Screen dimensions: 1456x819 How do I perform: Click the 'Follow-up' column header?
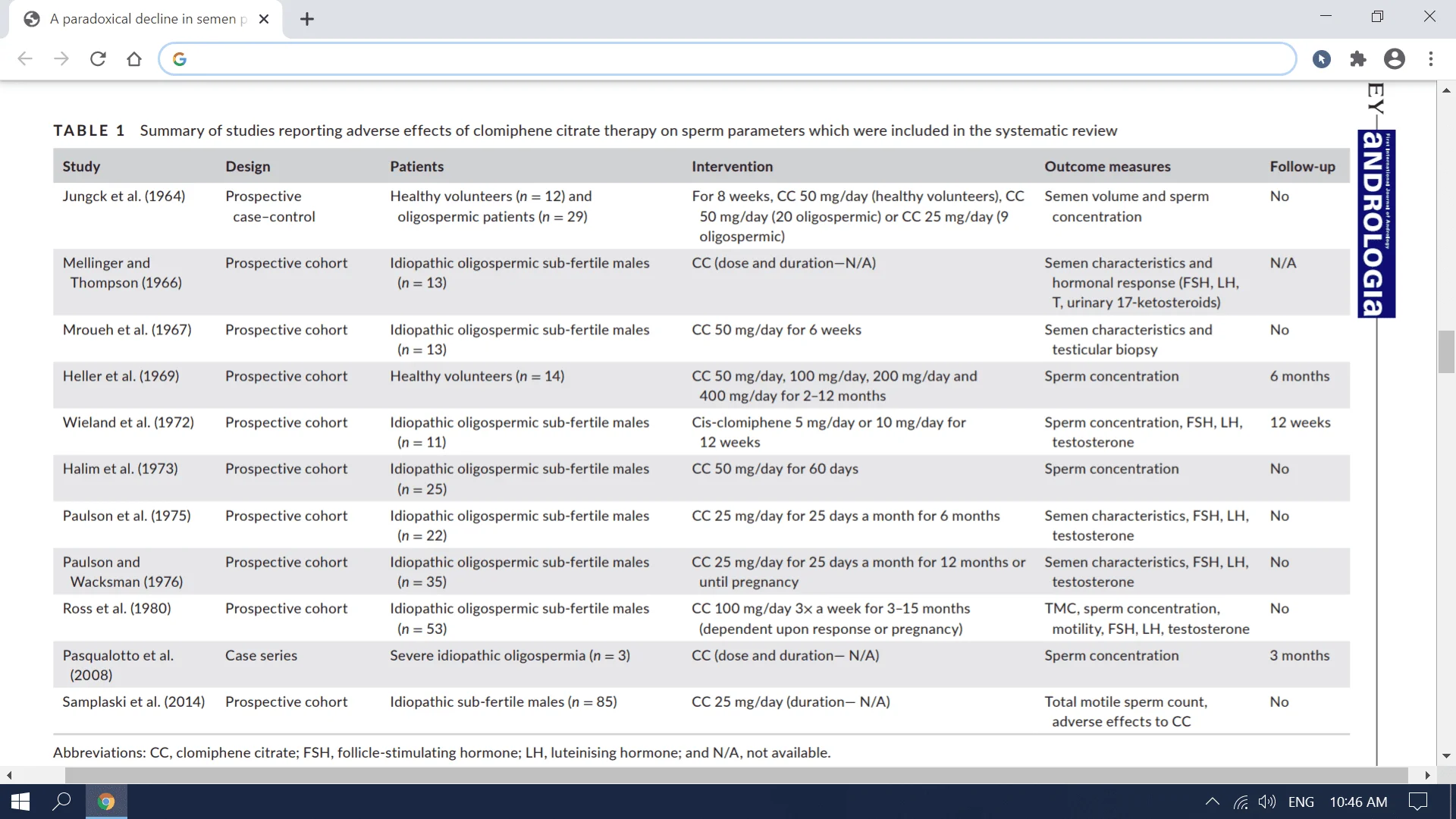1303,166
